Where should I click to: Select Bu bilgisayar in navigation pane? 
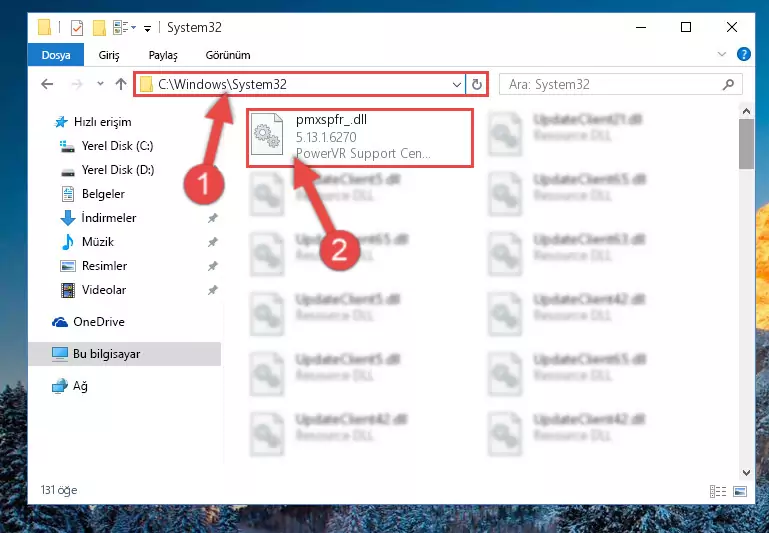click(106, 354)
